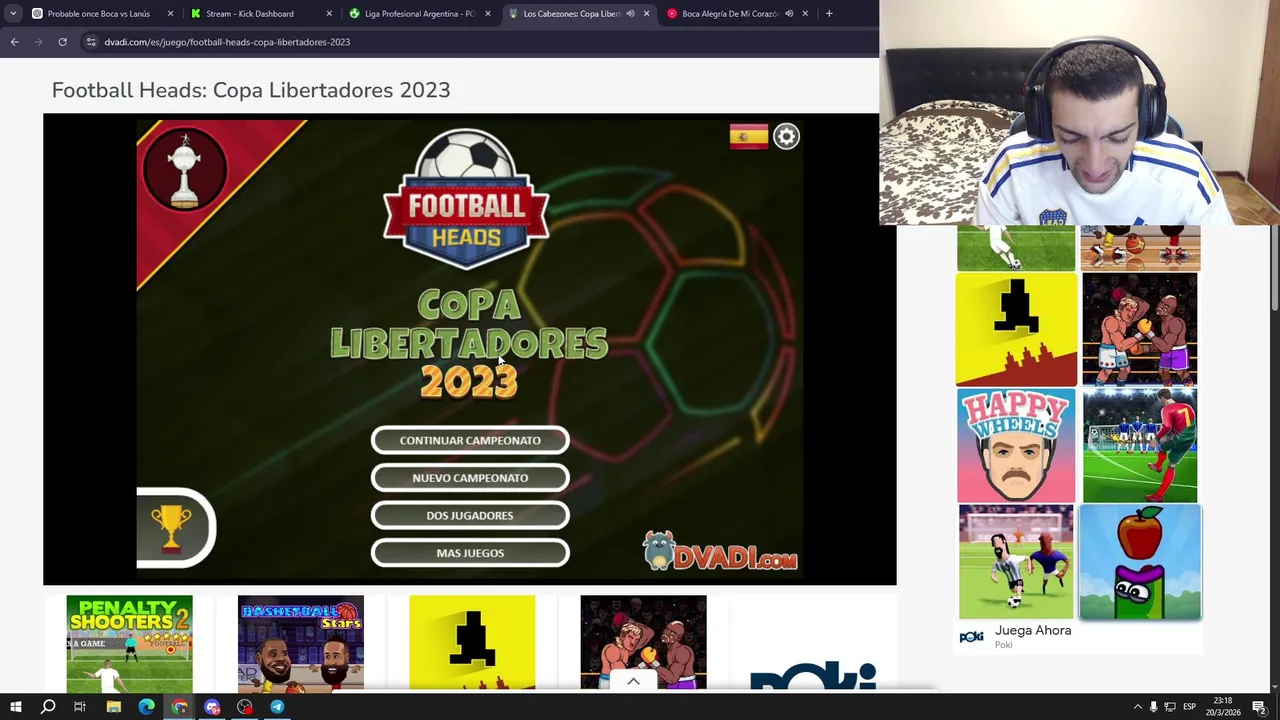The image size is (1280, 720).
Task: Click the page vertical scrollbar
Action: [1274, 268]
